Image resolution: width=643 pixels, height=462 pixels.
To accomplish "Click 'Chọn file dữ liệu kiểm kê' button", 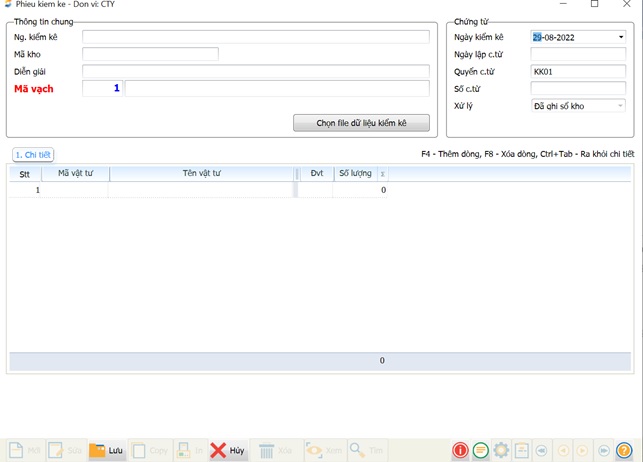I will click(361, 123).
